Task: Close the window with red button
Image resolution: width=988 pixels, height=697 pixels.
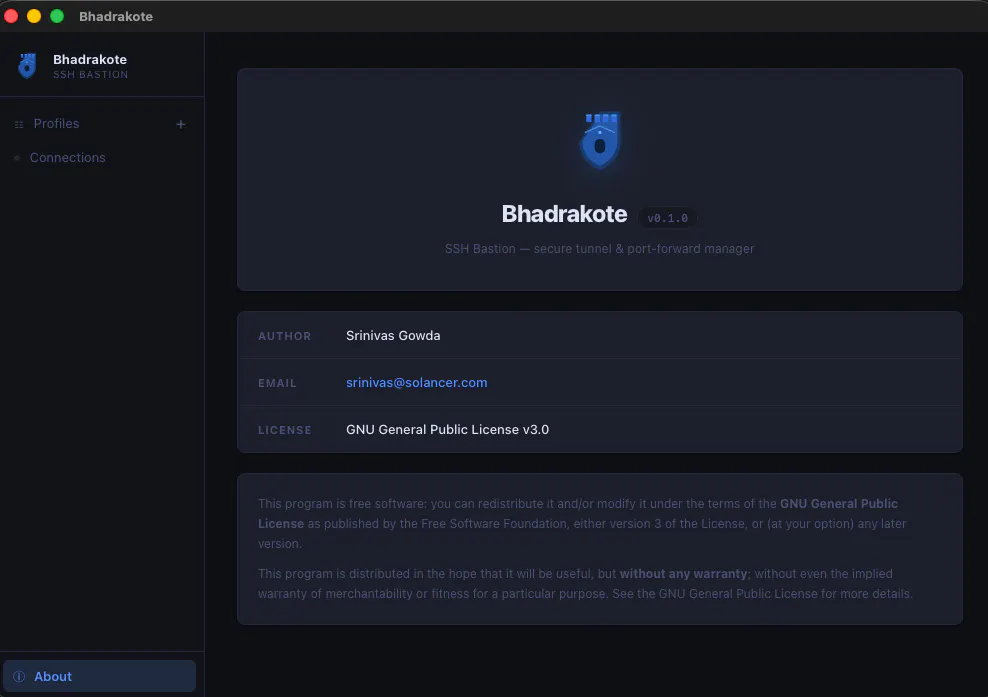Action: (11, 16)
